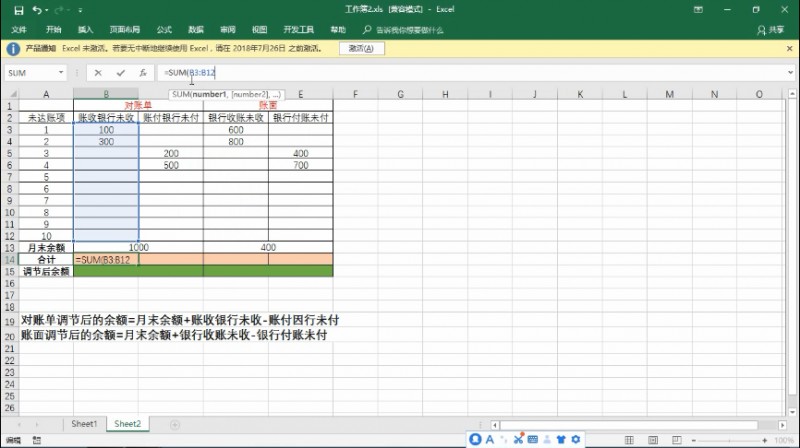Switch to the 插入 ribbon tab

(x=85, y=30)
